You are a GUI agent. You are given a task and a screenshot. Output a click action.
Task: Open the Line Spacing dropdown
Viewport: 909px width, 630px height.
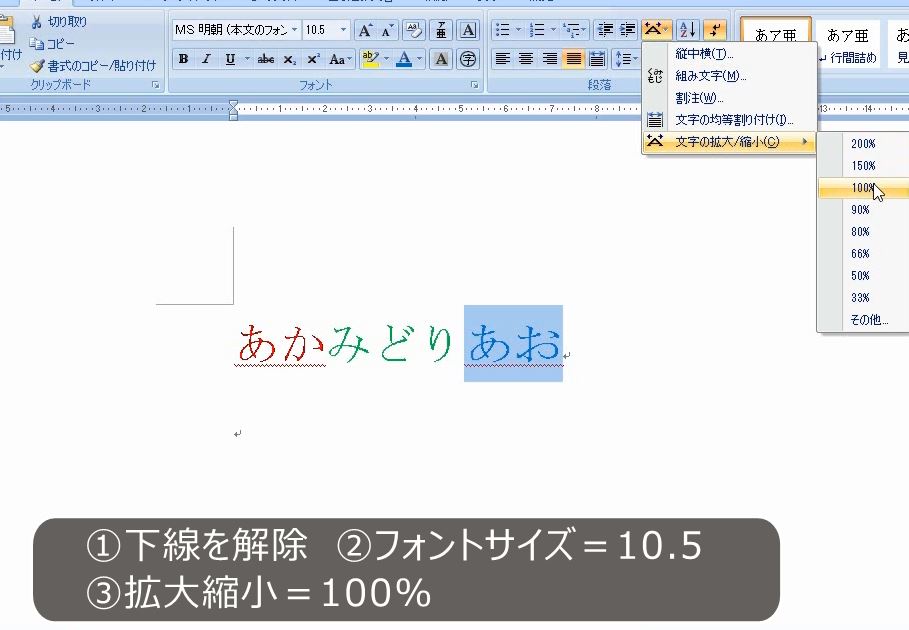tap(626, 59)
